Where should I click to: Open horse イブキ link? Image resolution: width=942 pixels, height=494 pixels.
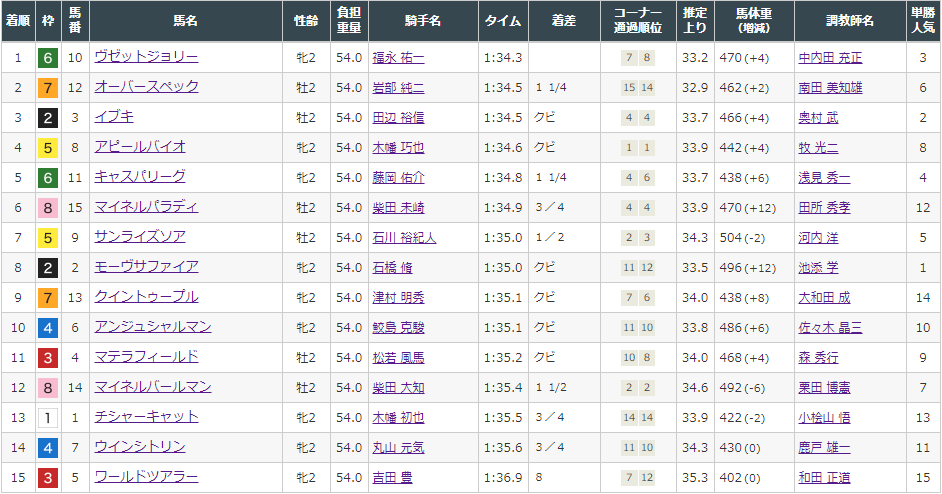tap(114, 117)
